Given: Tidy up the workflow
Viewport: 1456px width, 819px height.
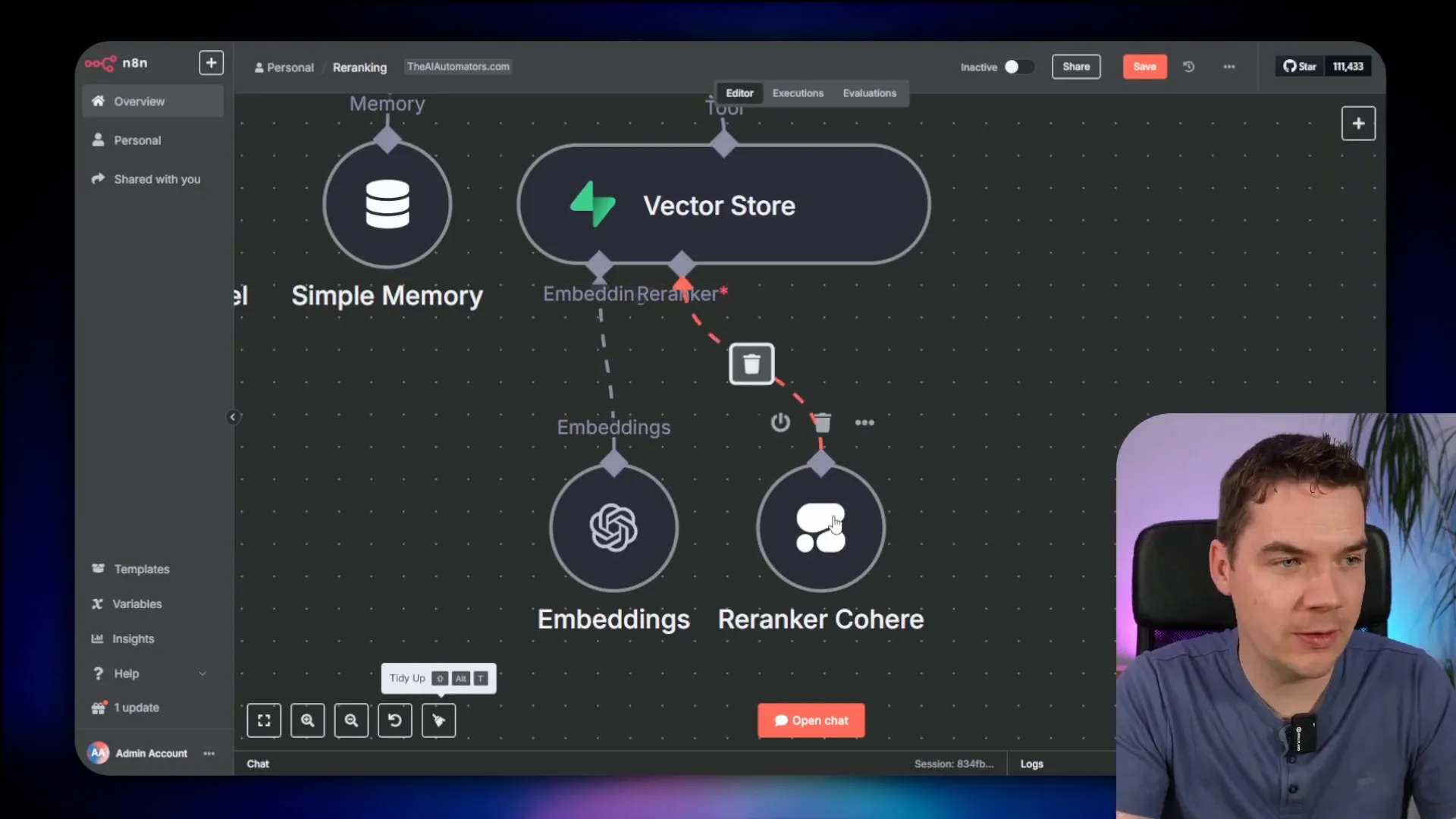Looking at the screenshot, I should tap(439, 720).
